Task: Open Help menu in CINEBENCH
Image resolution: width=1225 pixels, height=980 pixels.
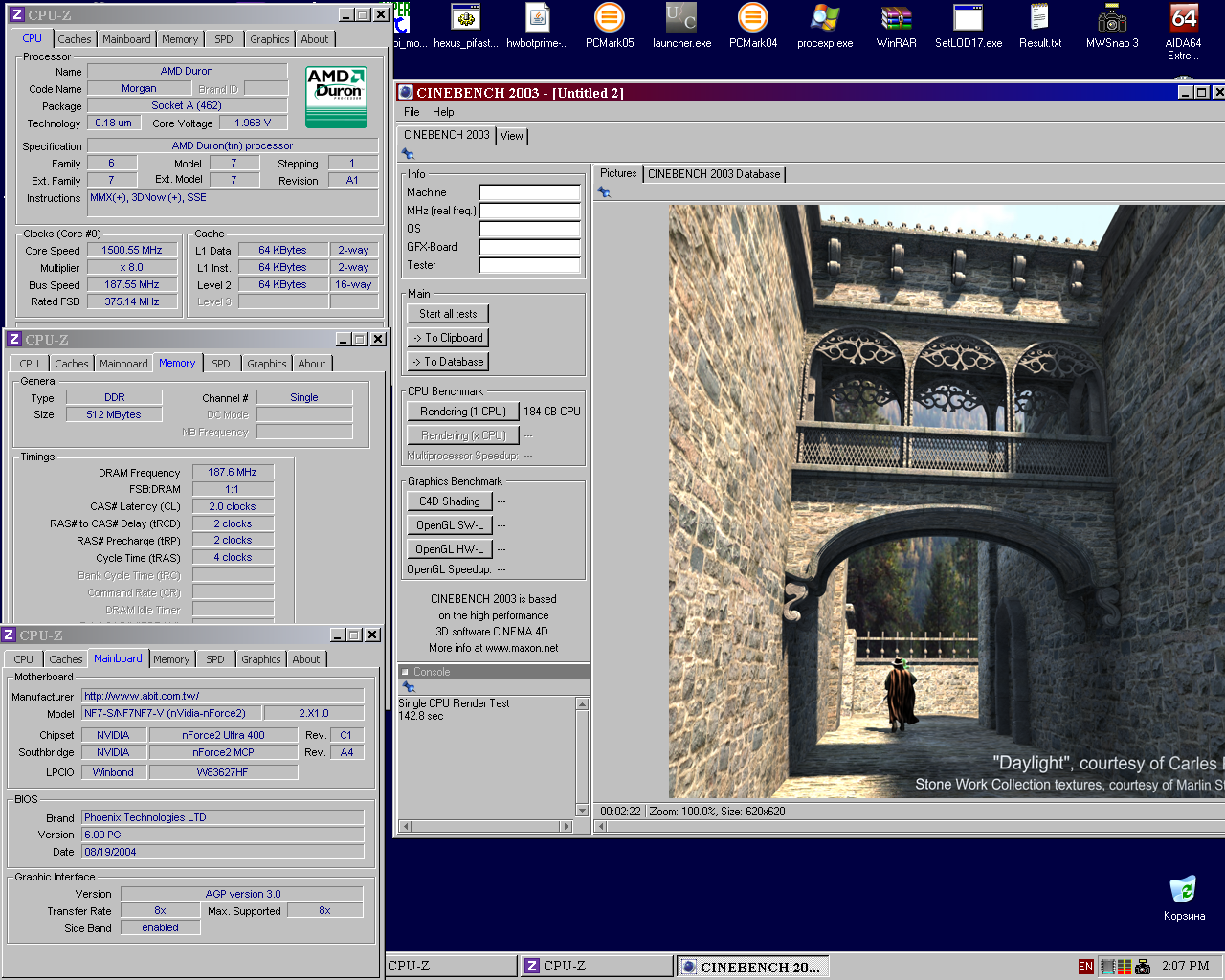Action: tap(443, 112)
